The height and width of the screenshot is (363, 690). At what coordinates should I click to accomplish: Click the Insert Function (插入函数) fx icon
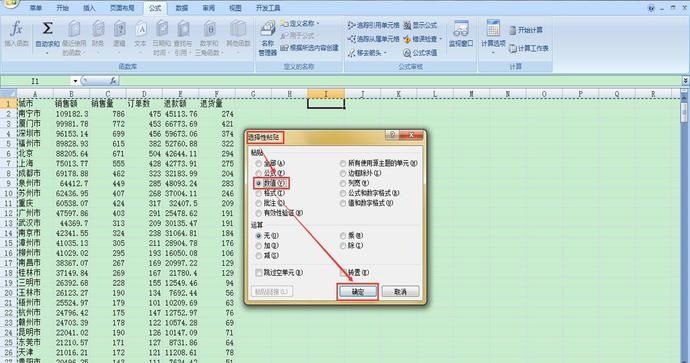click(x=16, y=29)
